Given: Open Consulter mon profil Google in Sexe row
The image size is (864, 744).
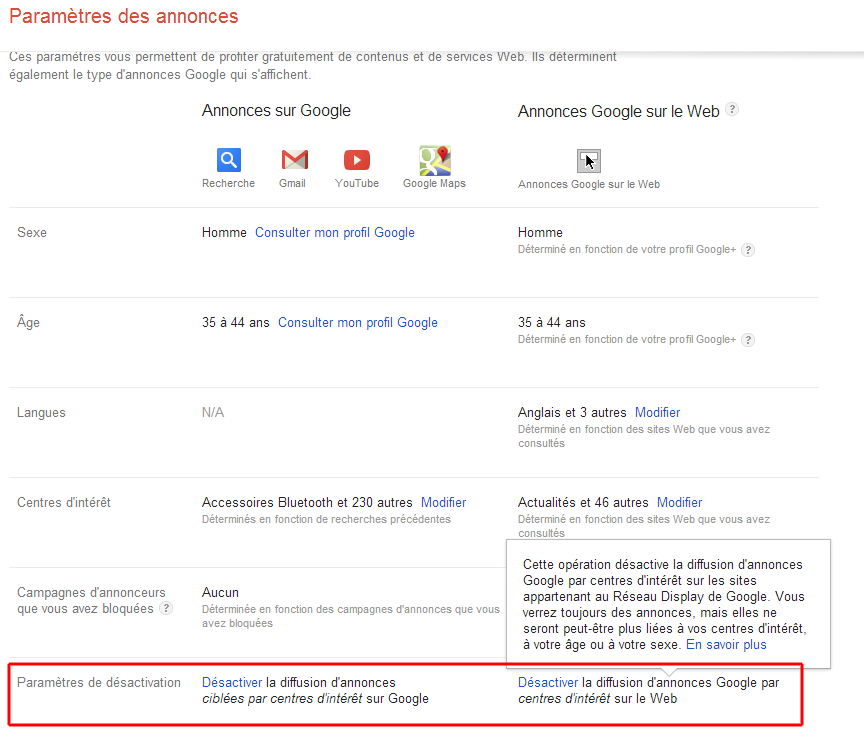Looking at the screenshot, I should pyautogui.click(x=334, y=233).
